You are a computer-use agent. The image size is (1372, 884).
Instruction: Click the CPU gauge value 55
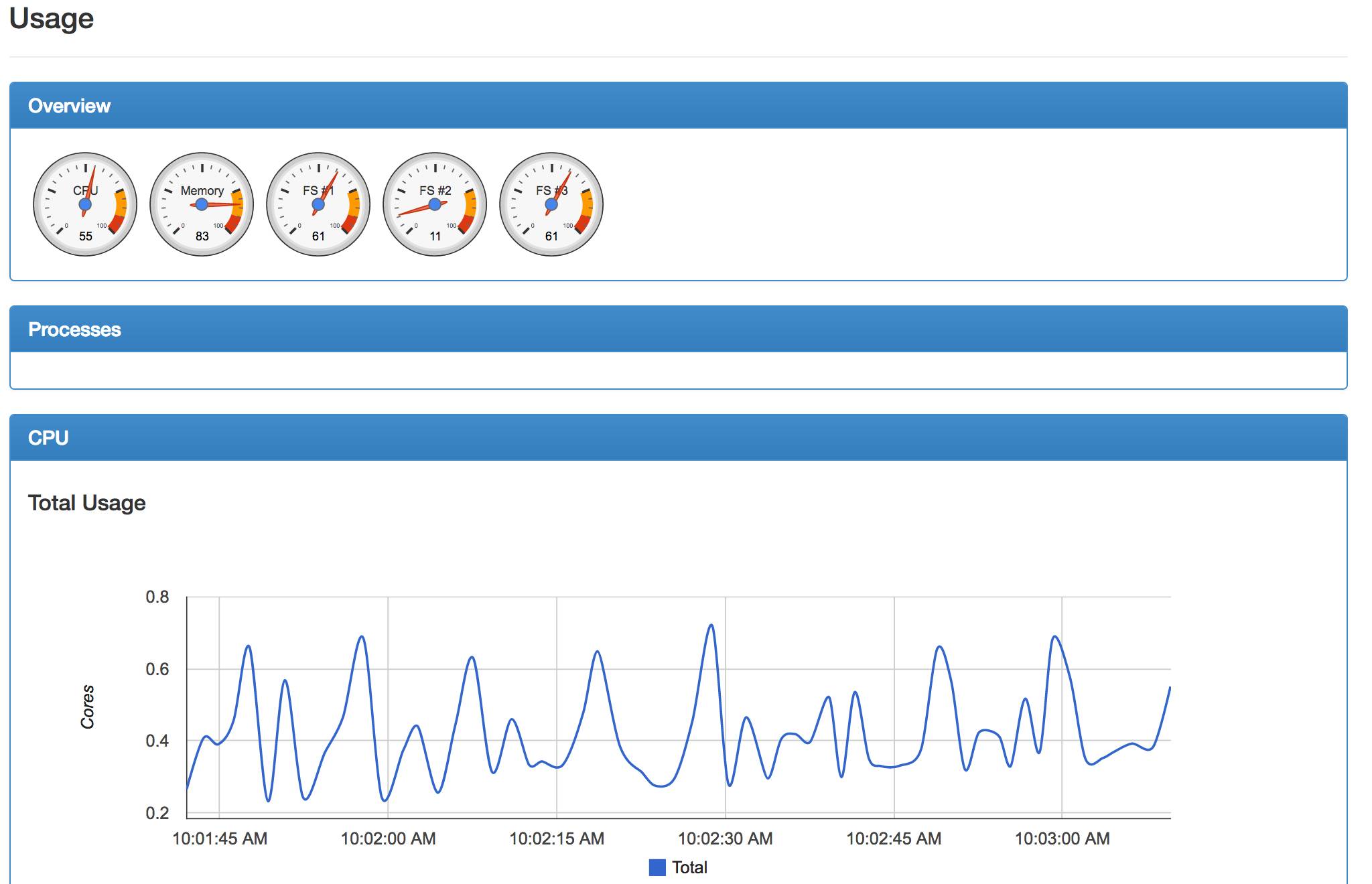[x=86, y=236]
